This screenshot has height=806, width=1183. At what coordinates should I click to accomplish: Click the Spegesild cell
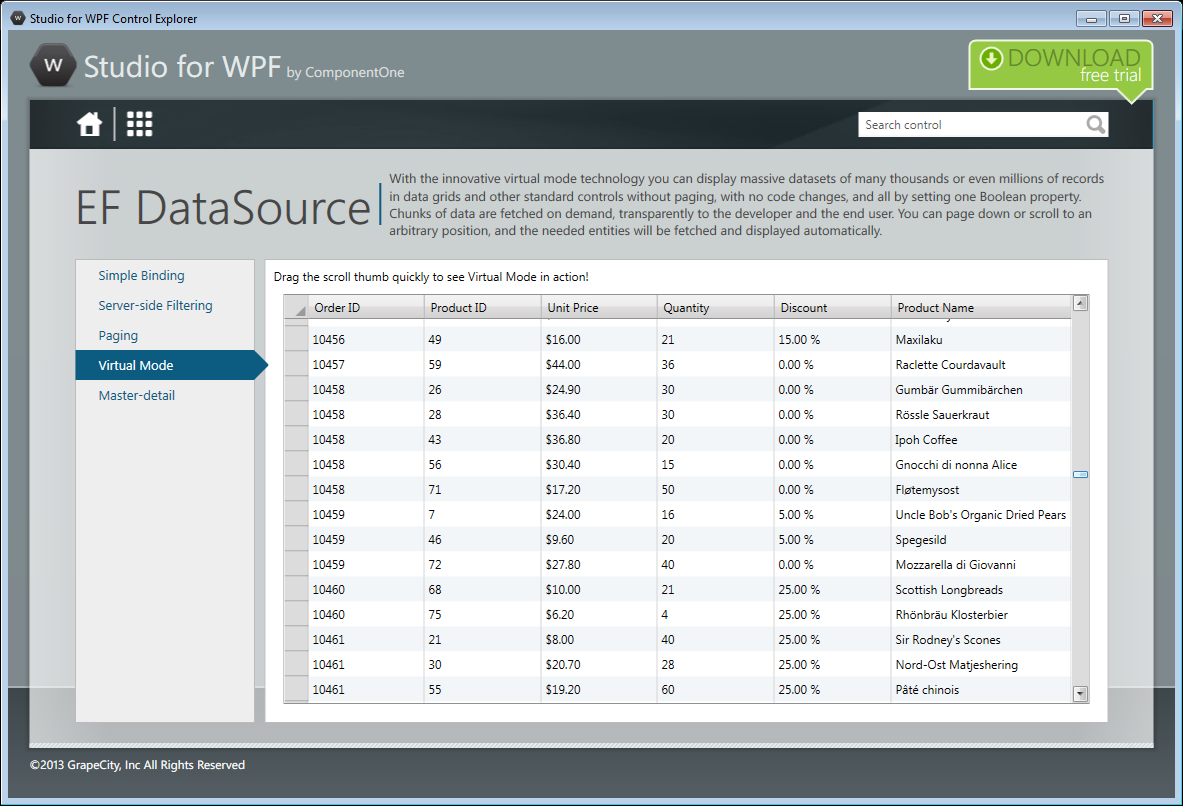pyautogui.click(x=981, y=540)
